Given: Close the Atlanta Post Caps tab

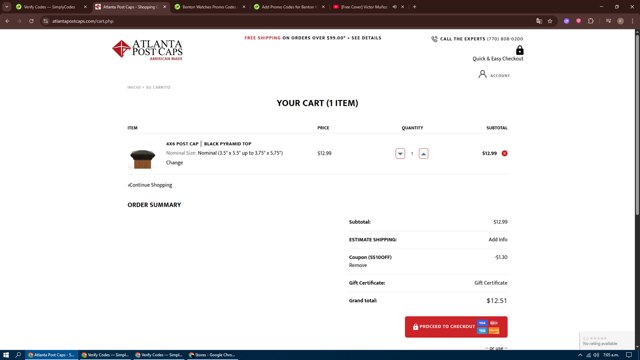Looking at the screenshot, I should coord(164,7).
